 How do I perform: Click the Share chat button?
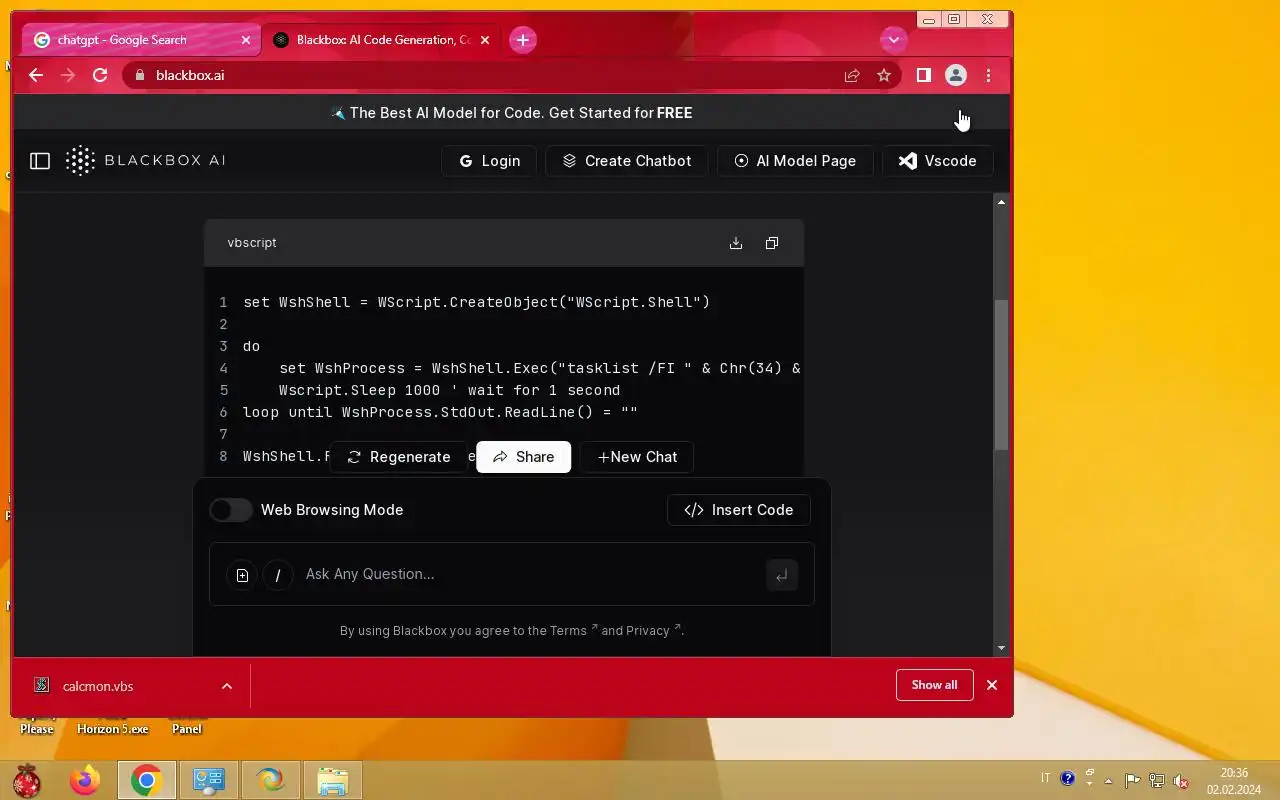524,457
